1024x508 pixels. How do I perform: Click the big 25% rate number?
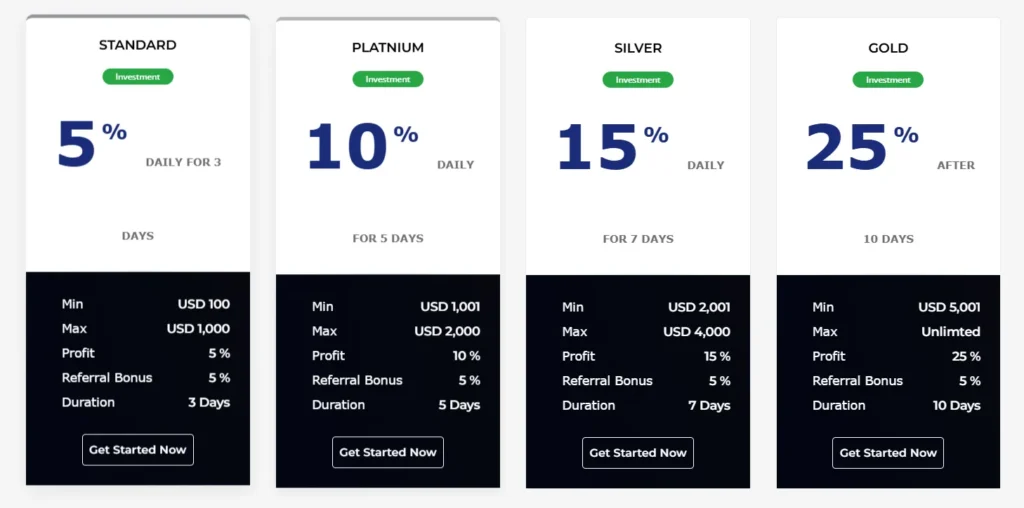[861, 146]
